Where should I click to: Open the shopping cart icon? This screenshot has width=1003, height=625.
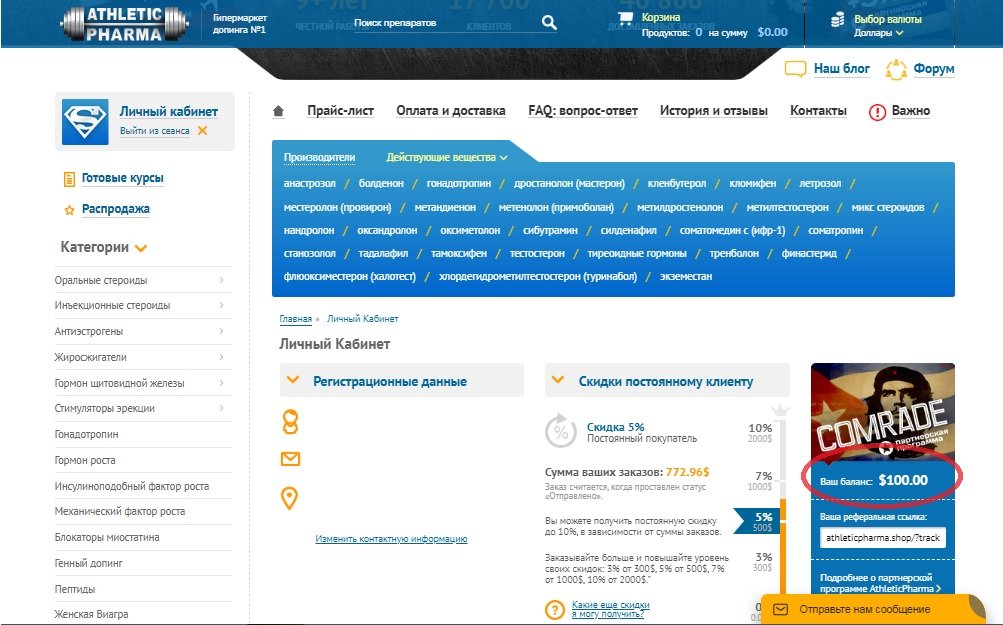[x=626, y=17]
